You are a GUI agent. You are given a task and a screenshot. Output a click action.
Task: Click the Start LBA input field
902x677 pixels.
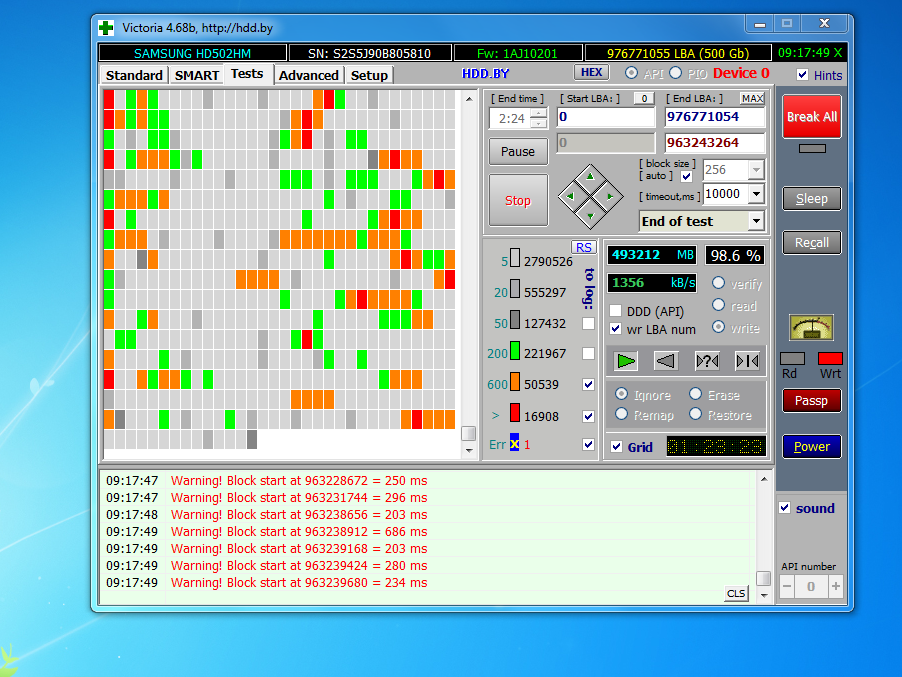606,117
